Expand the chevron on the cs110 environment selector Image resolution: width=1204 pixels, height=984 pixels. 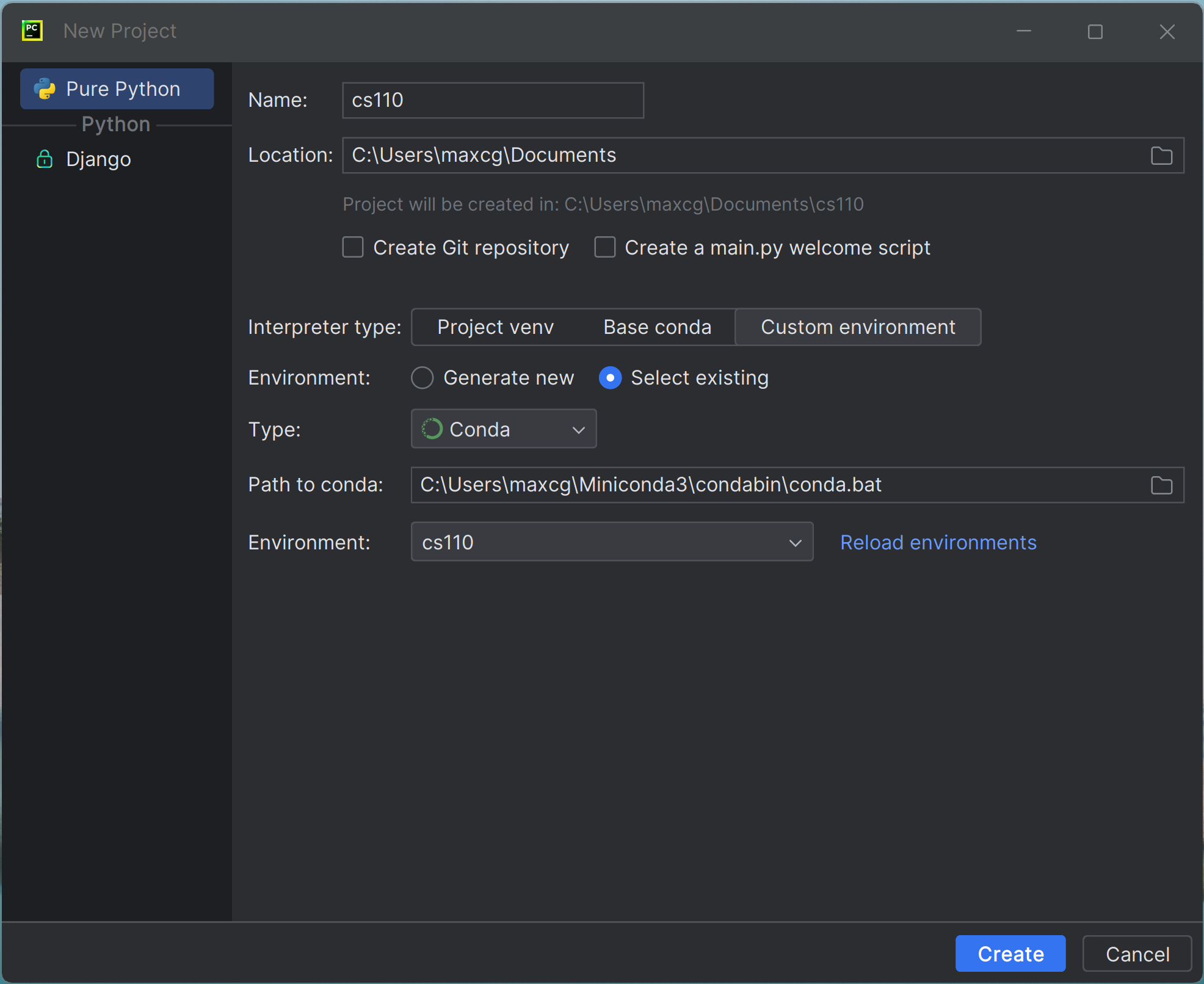pos(796,542)
